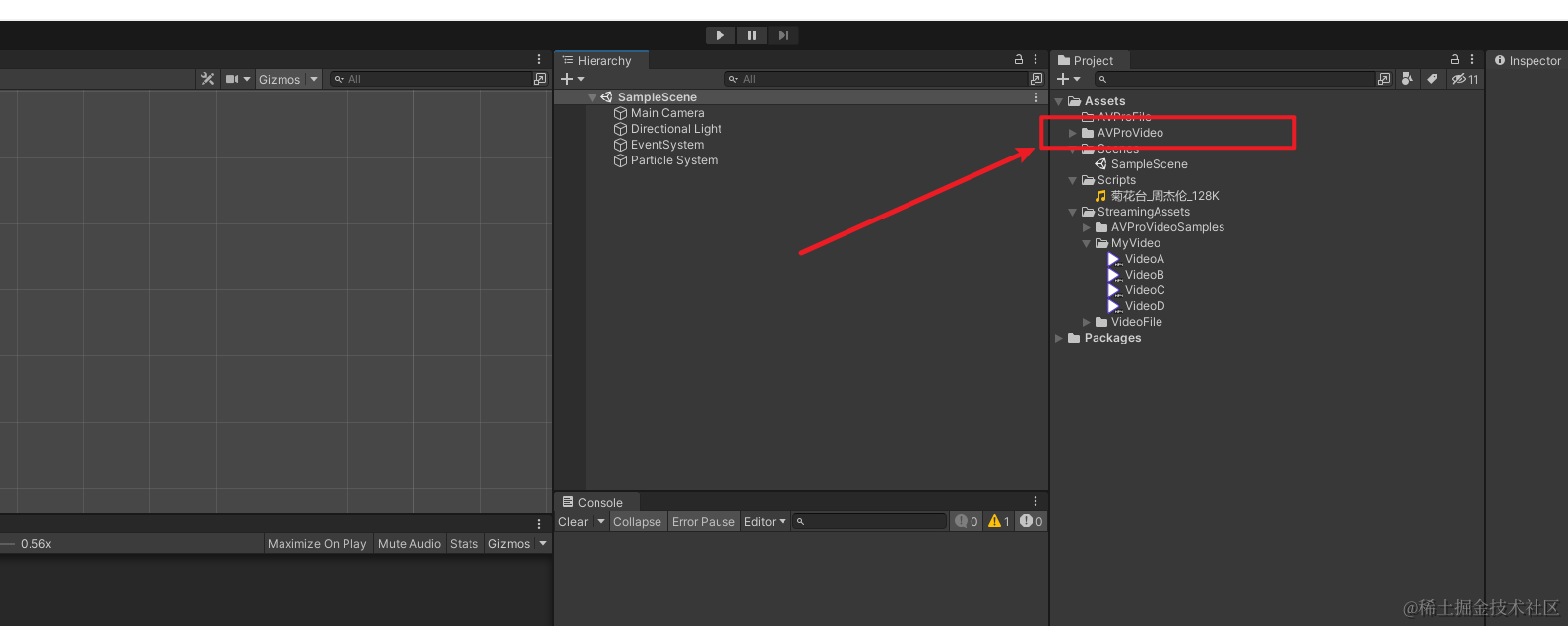
Task: Toggle Maximize On Play in Game view
Action: tap(317, 544)
